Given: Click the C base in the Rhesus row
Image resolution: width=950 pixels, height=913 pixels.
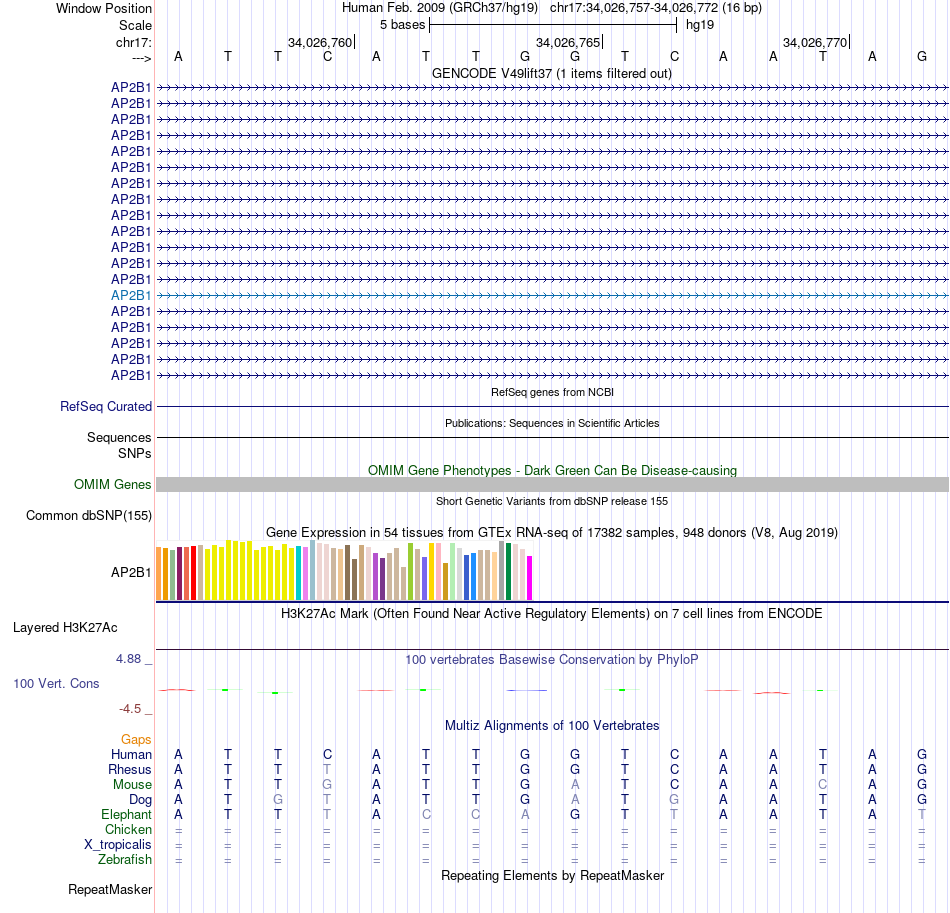Looking at the screenshot, I should pos(674,769).
